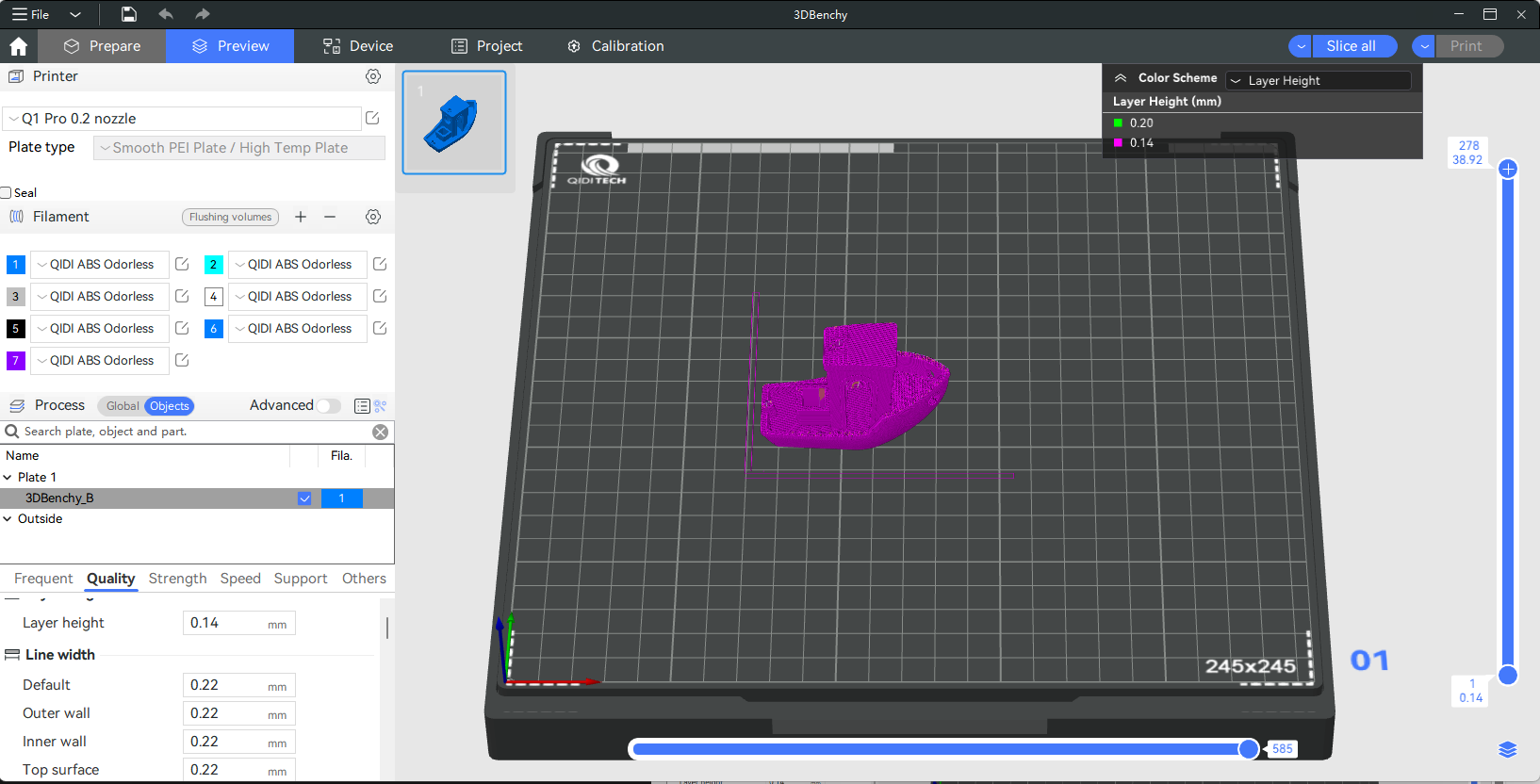Click the process settings icon beside Advanced
Viewport: 1540px width, 784px height.
click(381, 406)
